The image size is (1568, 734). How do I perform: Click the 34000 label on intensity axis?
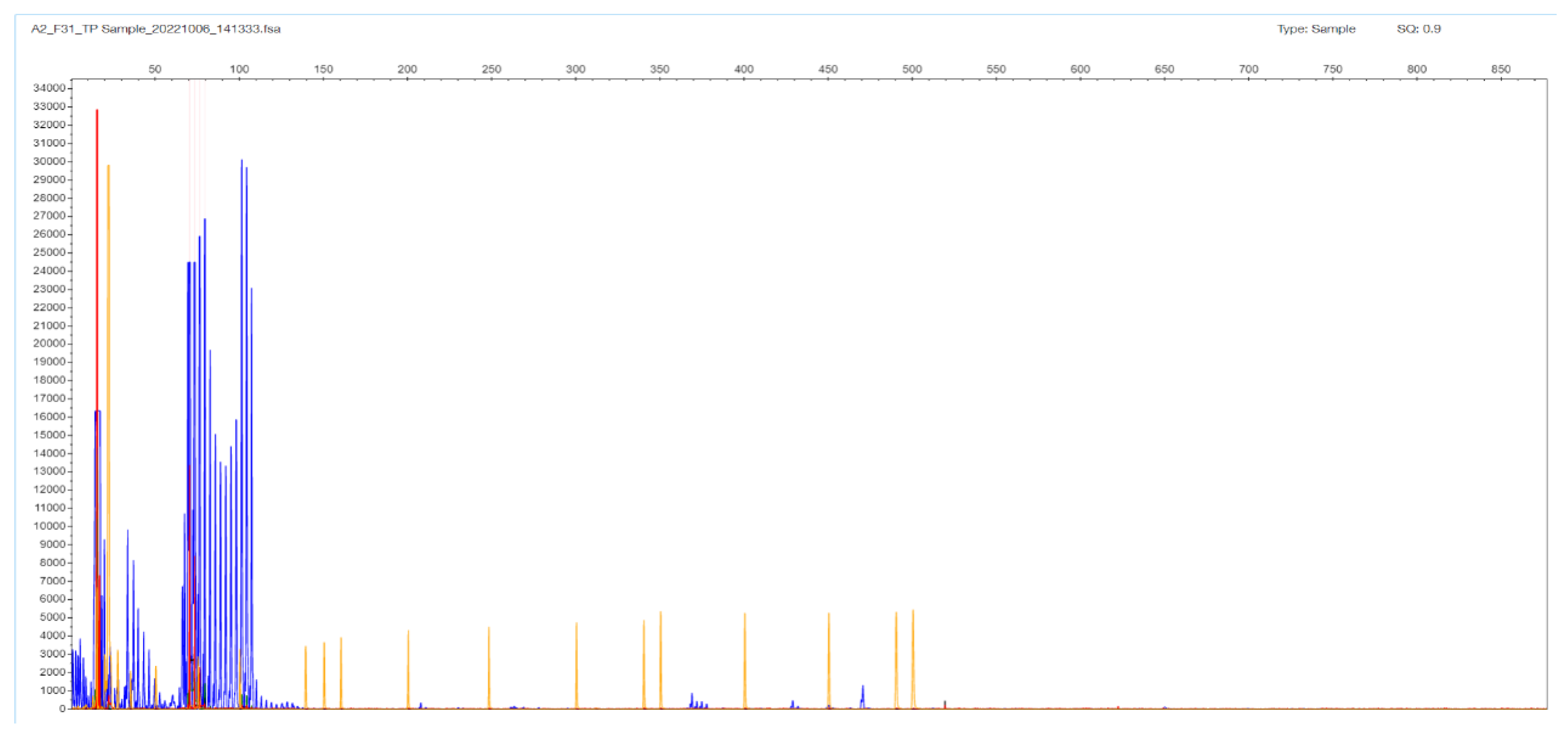click(x=49, y=88)
